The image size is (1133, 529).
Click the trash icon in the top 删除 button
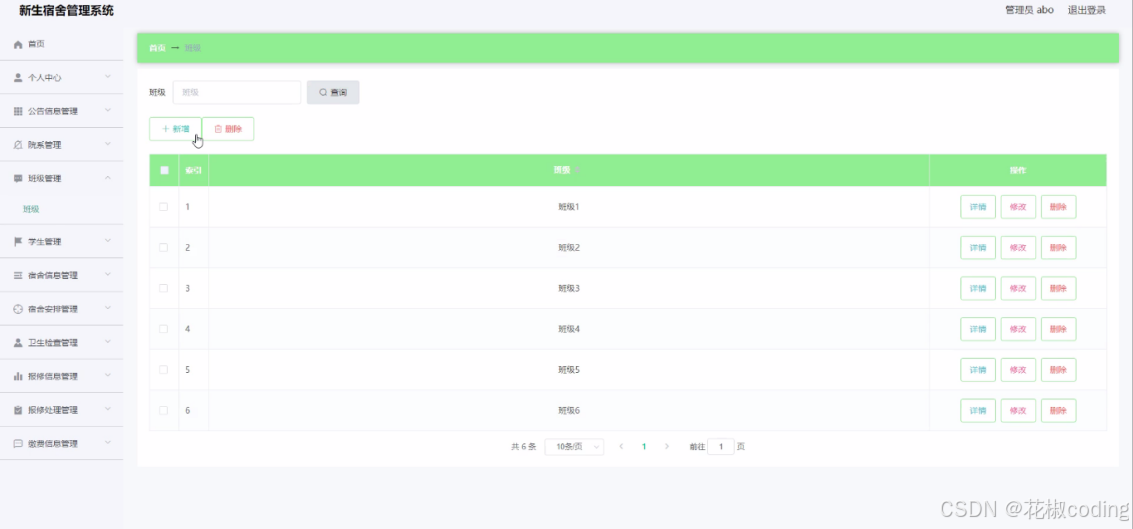pos(218,129)
